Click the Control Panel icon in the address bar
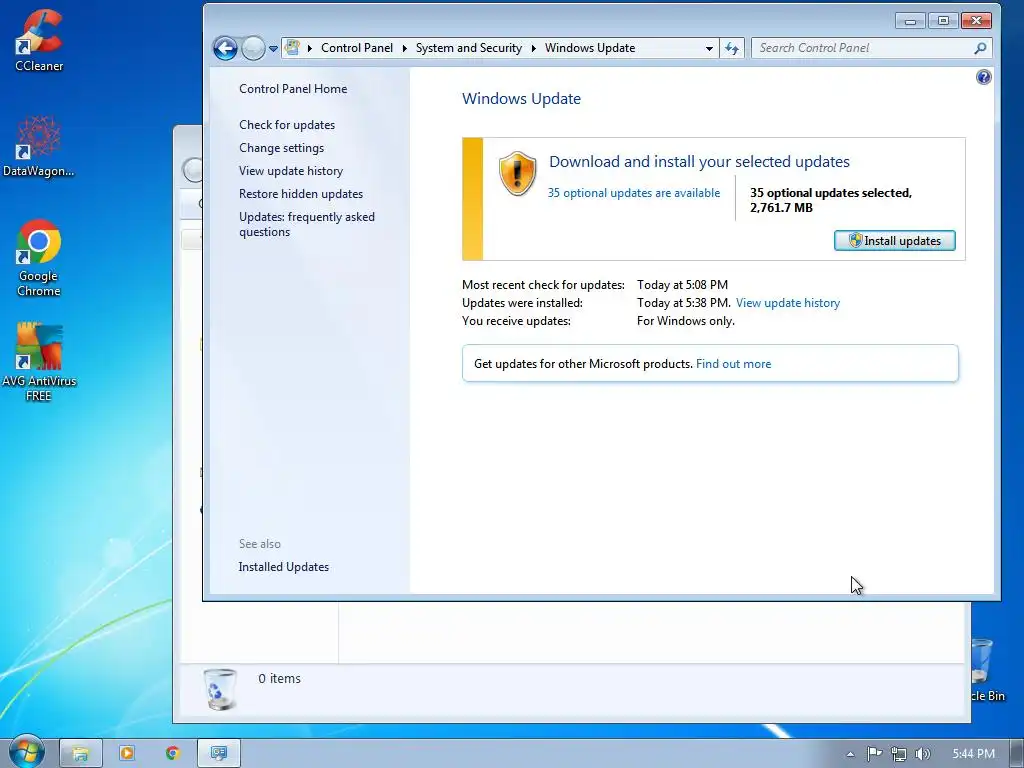Screen dimensions: 1024x768 point(293,48)
